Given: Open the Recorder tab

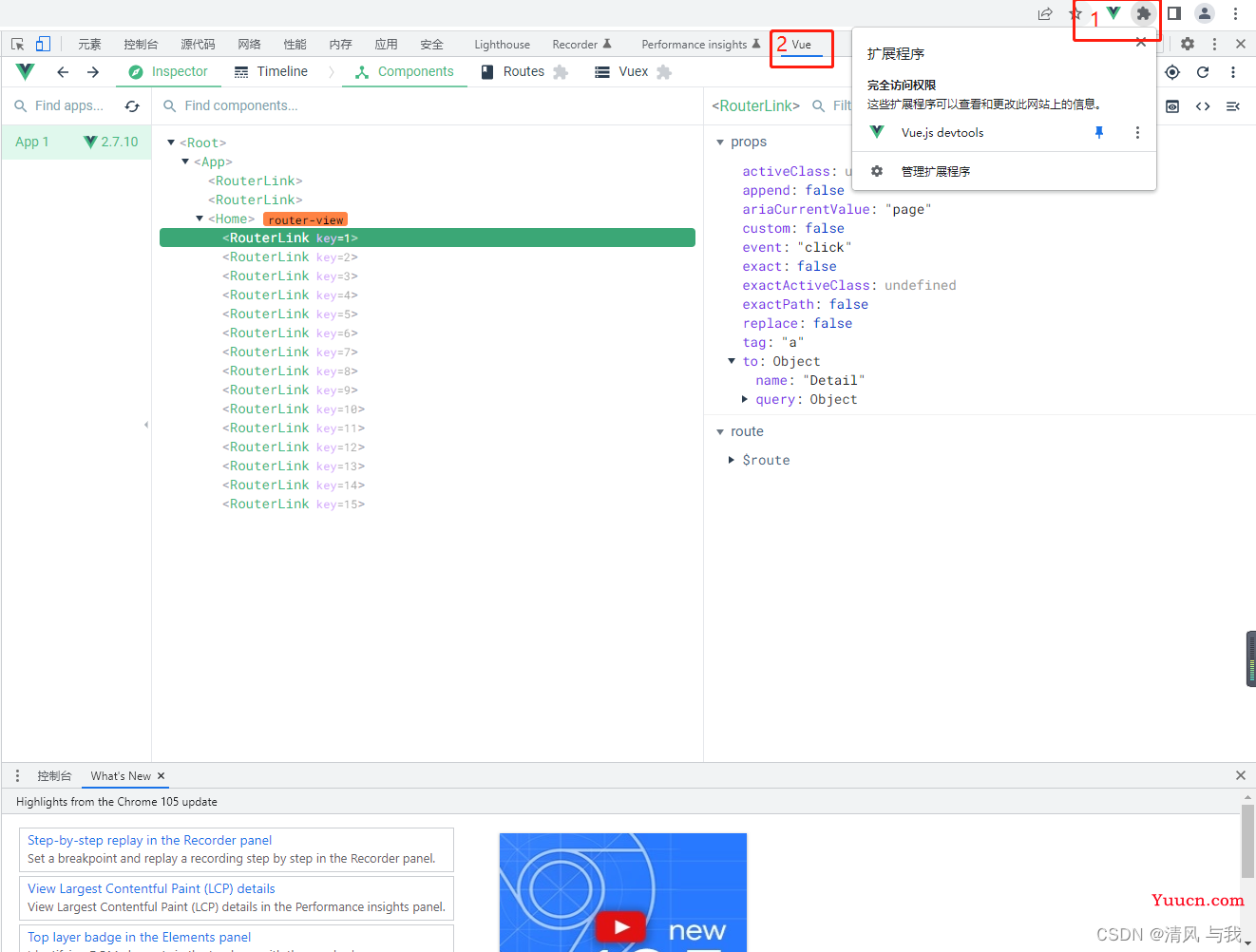Looking at the screenshot, I should coord(582,45).
